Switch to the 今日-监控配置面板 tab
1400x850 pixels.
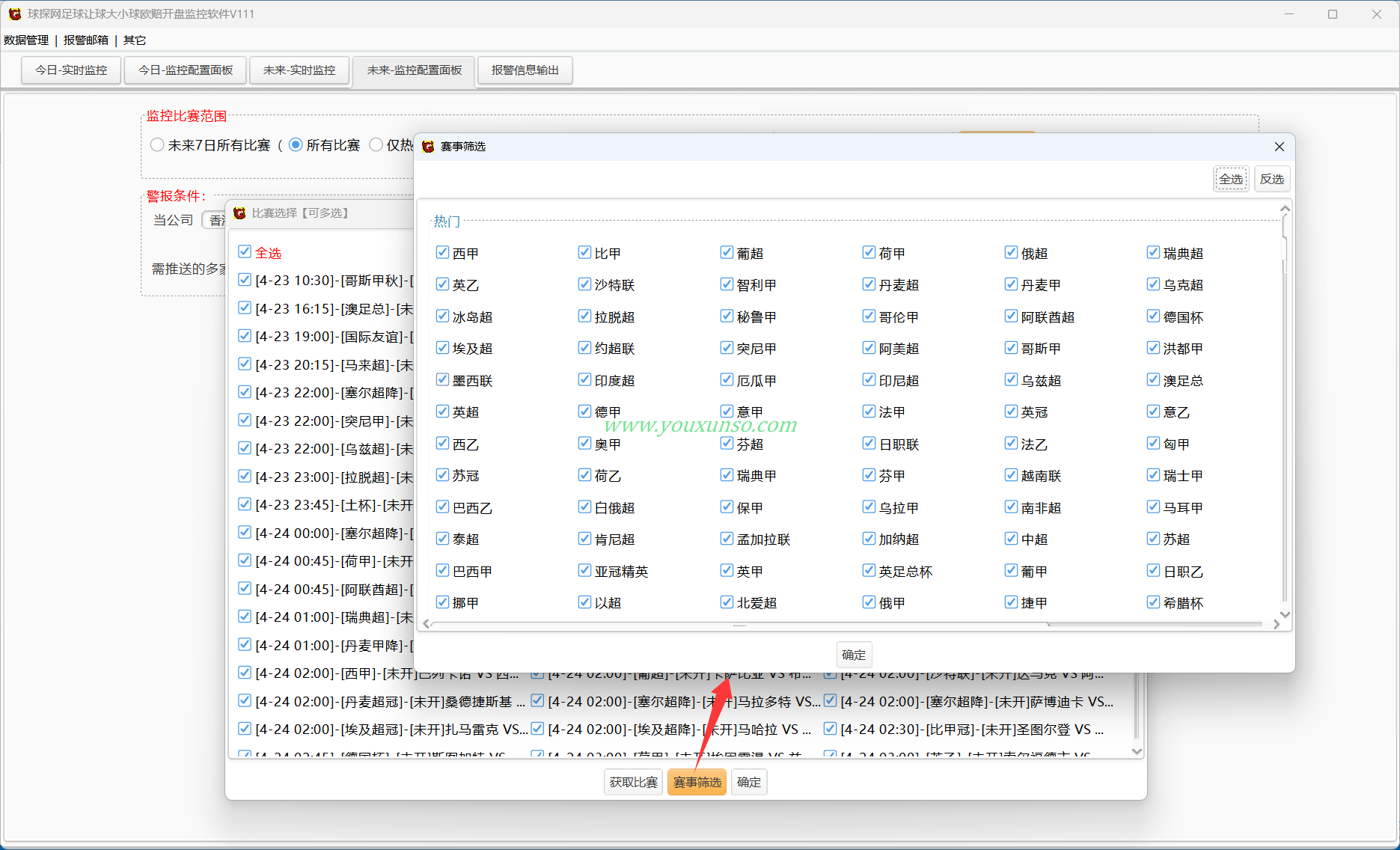point(186,70)
